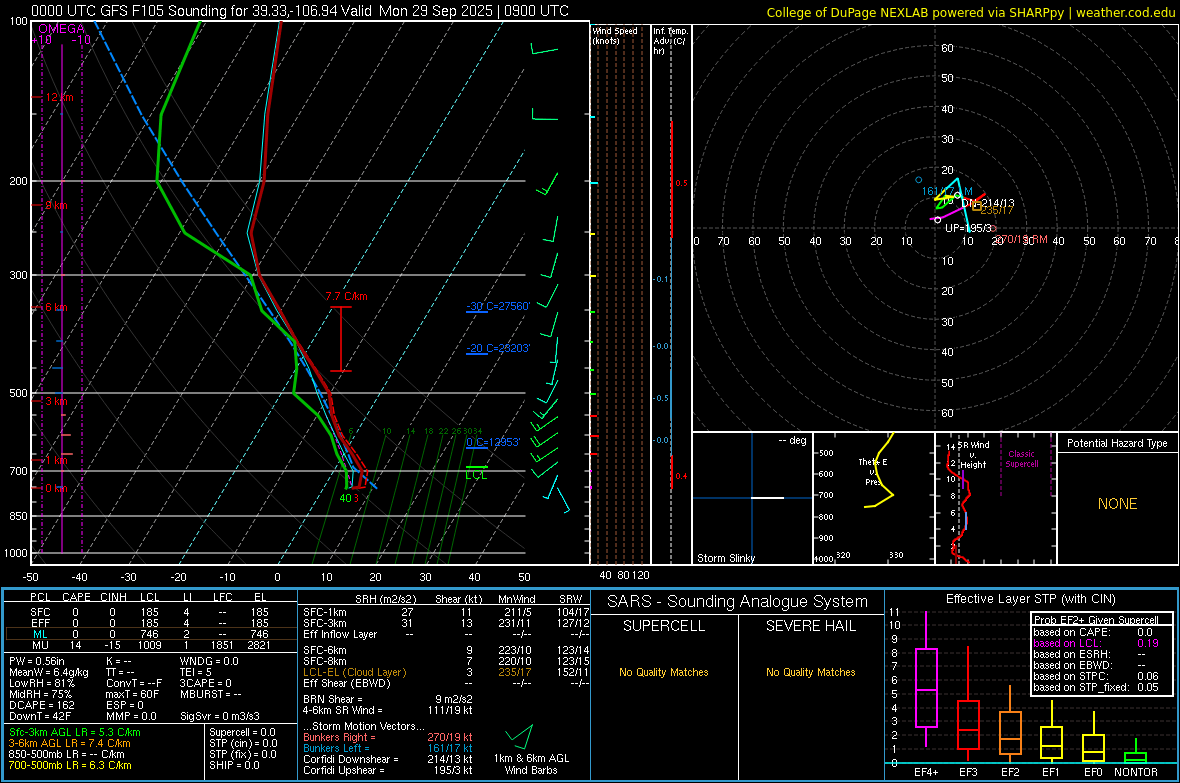The height and width of the screenshot is (783, 1180).
Task: Click the Potential Hazard Type header
Action: coord(1117,443)
